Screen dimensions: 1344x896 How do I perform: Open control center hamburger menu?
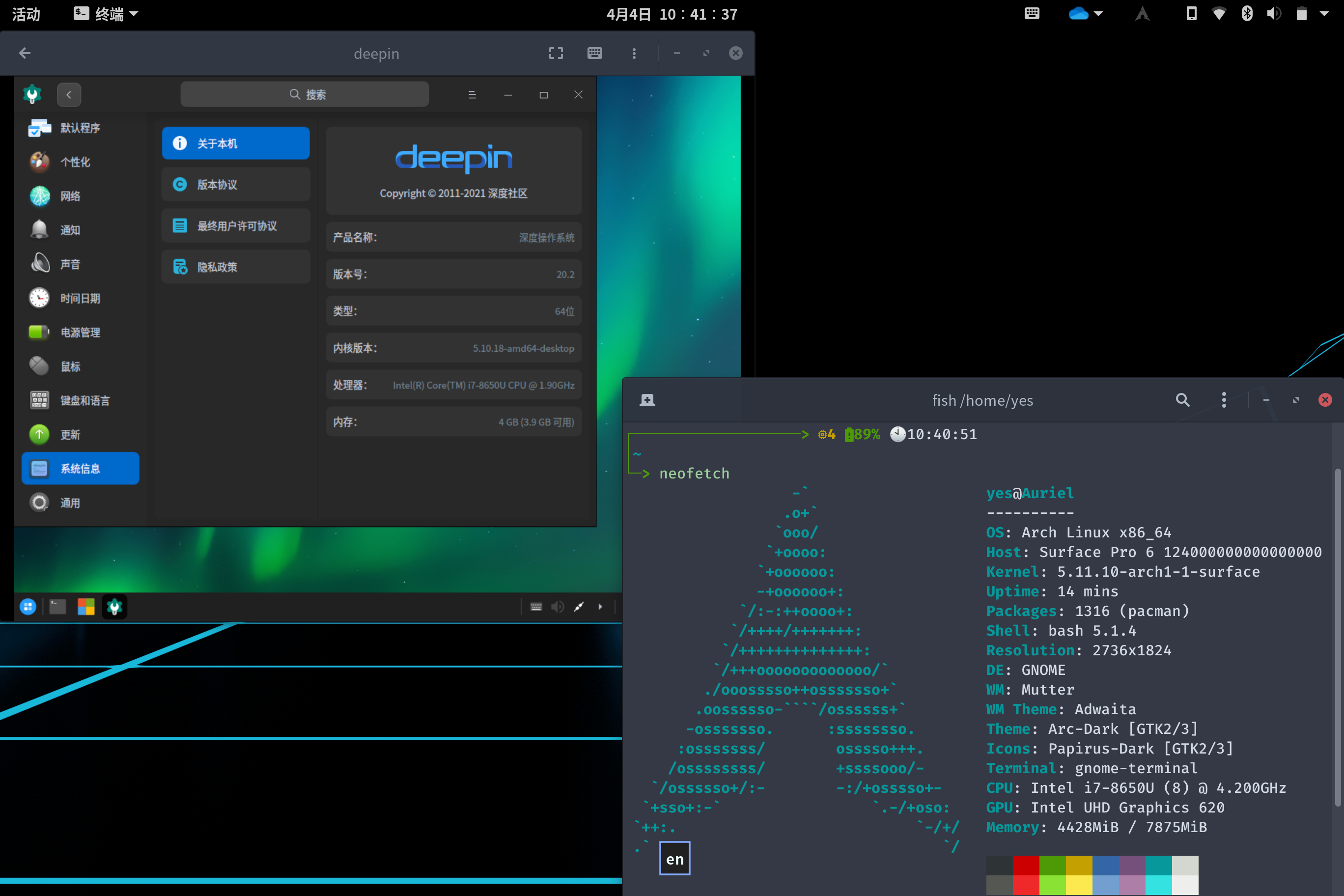coord(472,95)
